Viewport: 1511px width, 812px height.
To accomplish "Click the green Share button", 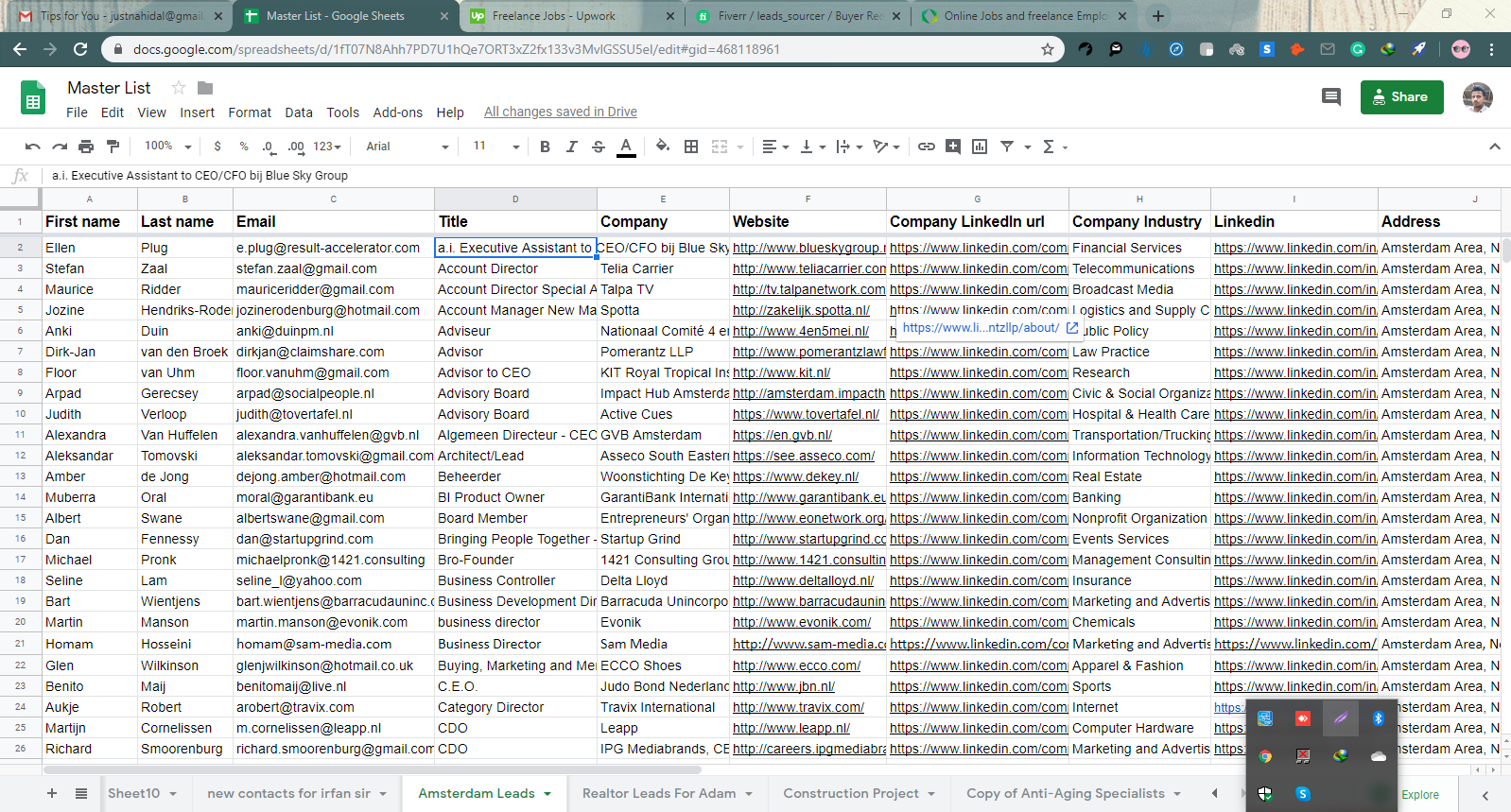I will tap(1401, 96).
